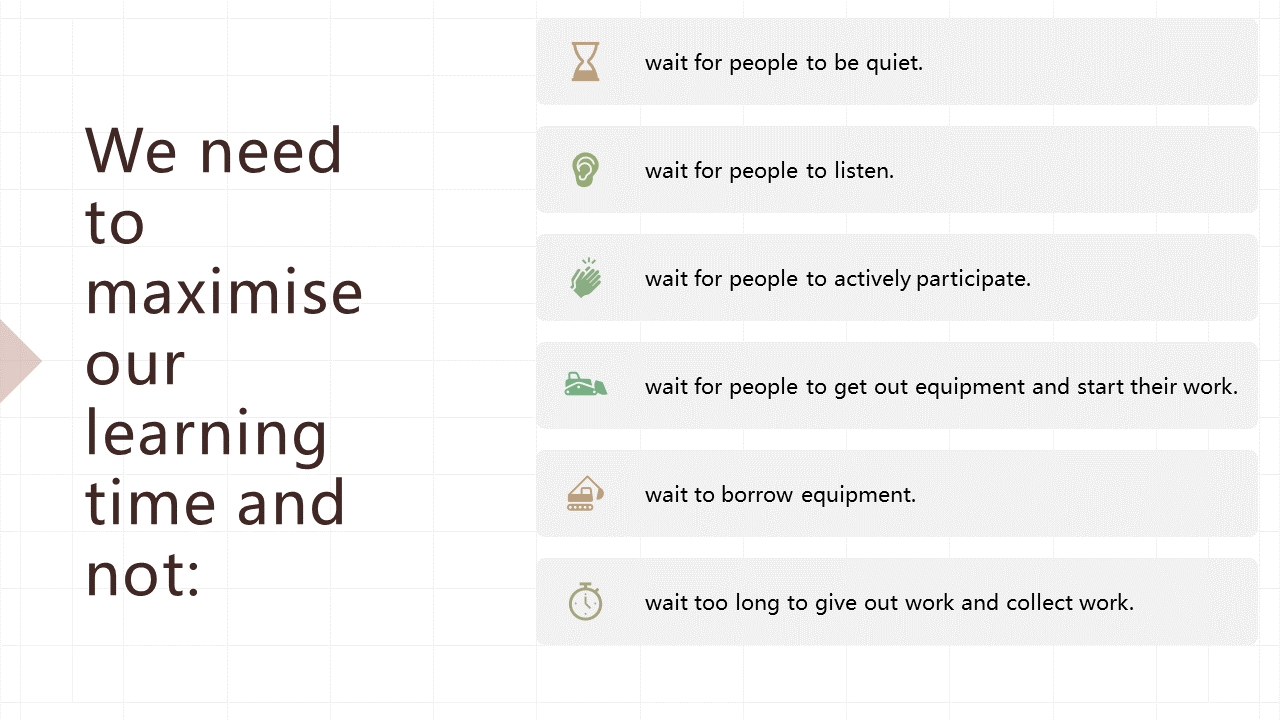Click the hourglass icon
Screen dimensions: 1280x720
(585, 61)
